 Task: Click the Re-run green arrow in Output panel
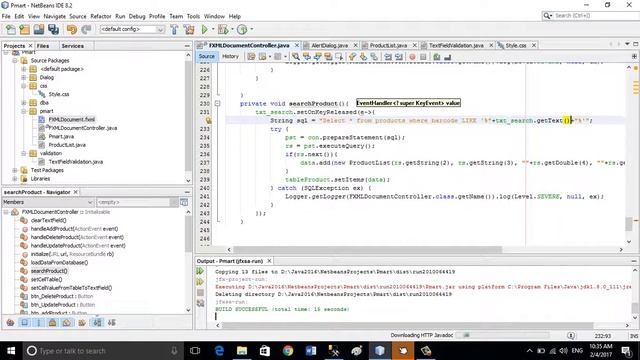[x=200, y=271]
